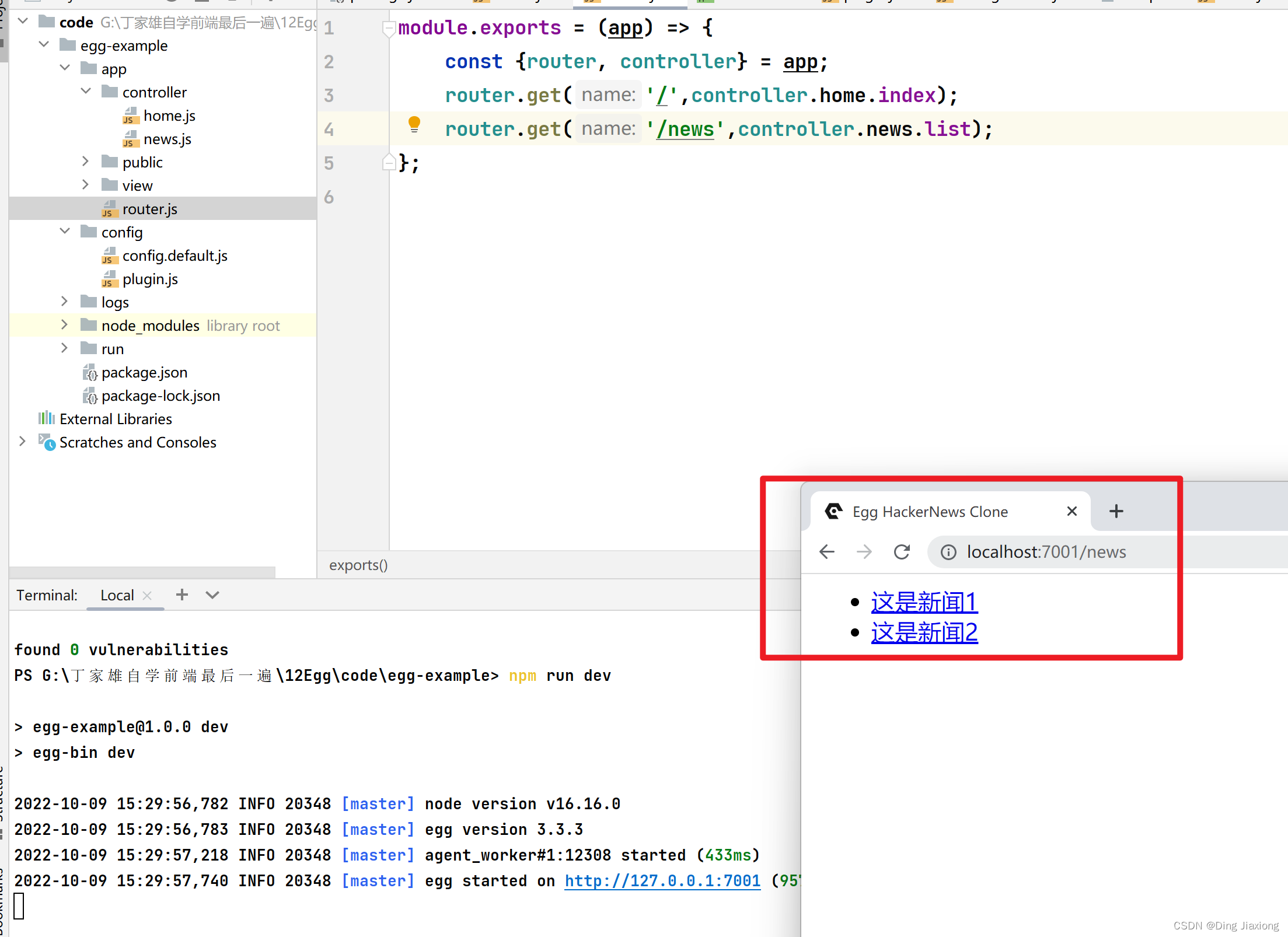Click the Scratches and Consoles icon
The height and width of the screenshot is (937, 1288).
pyautogui.click(x=47, y=442)
